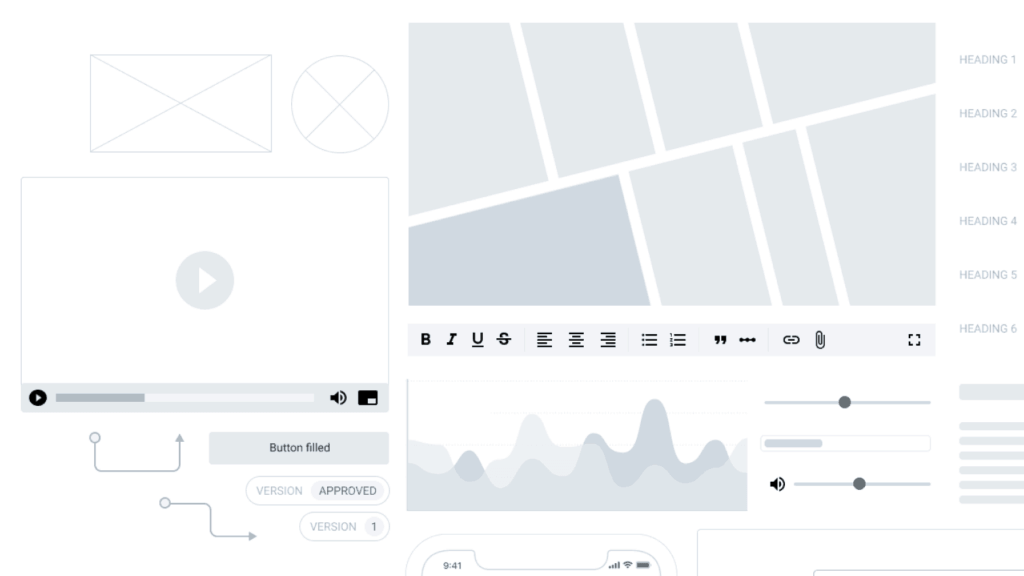Insert a block quote

720,340
